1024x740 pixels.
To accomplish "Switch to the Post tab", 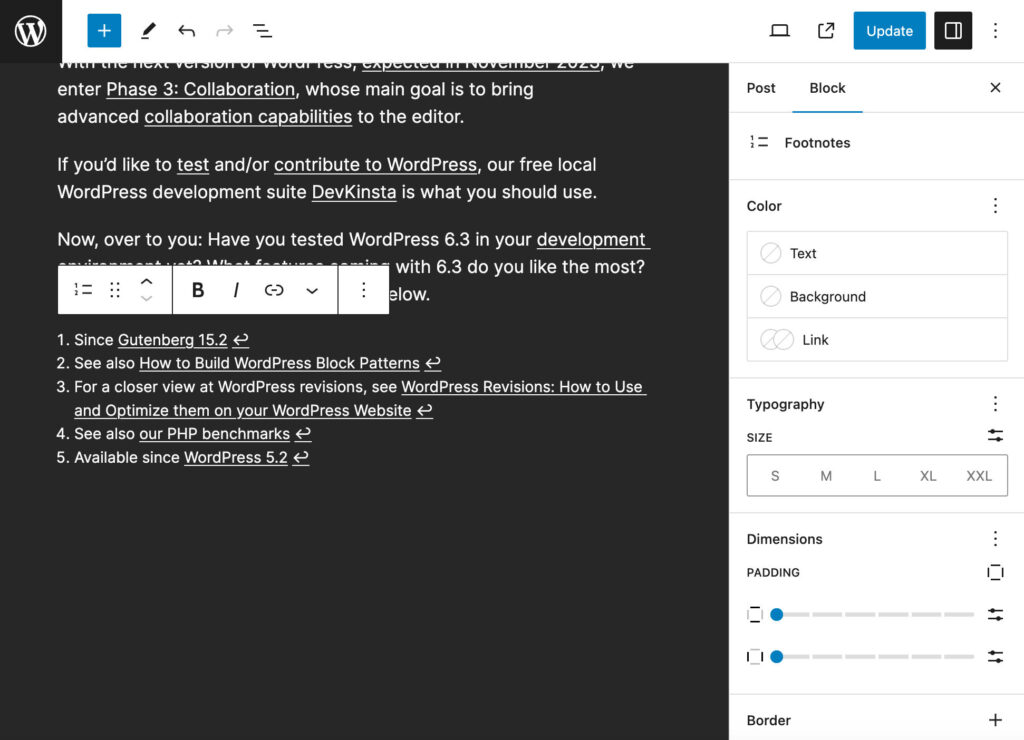I will click(x=760, y=88).
